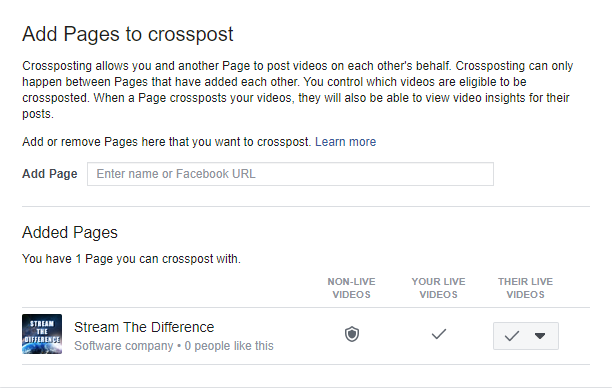This screenshot has height=388, width=612.
Task: Select the Stream The Difference page name
Action: 144,327
